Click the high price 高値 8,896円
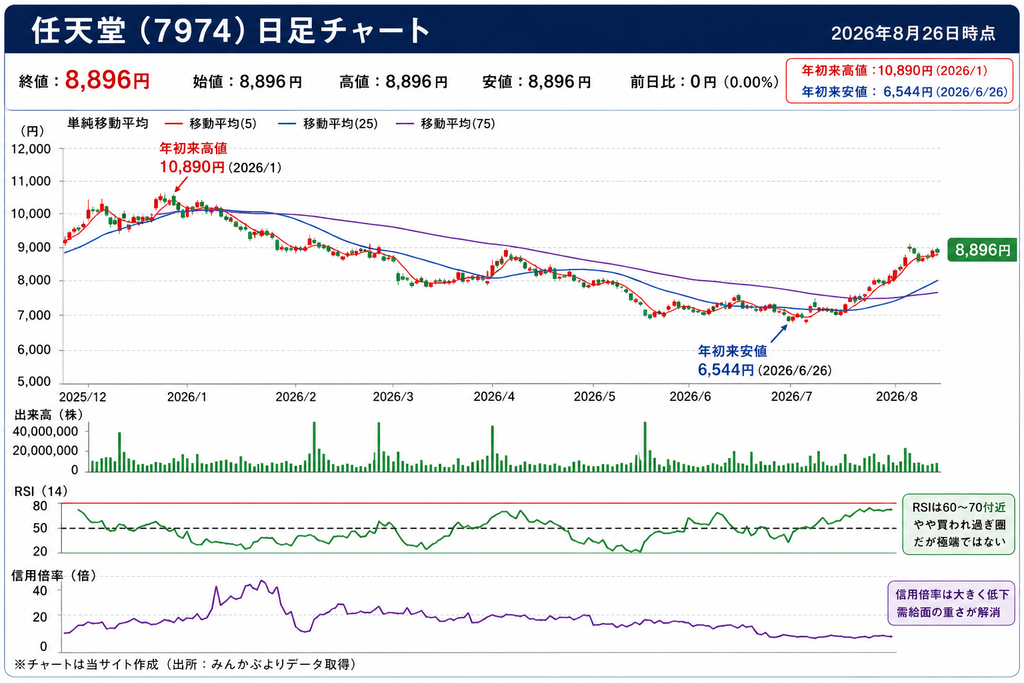The image size is (1024, 683). [393, 82]
